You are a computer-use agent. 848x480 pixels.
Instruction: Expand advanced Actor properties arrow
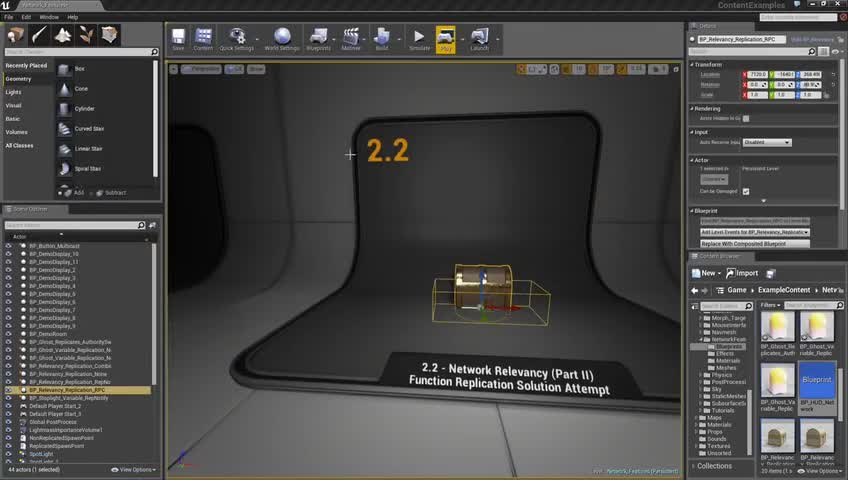[764, 201]
